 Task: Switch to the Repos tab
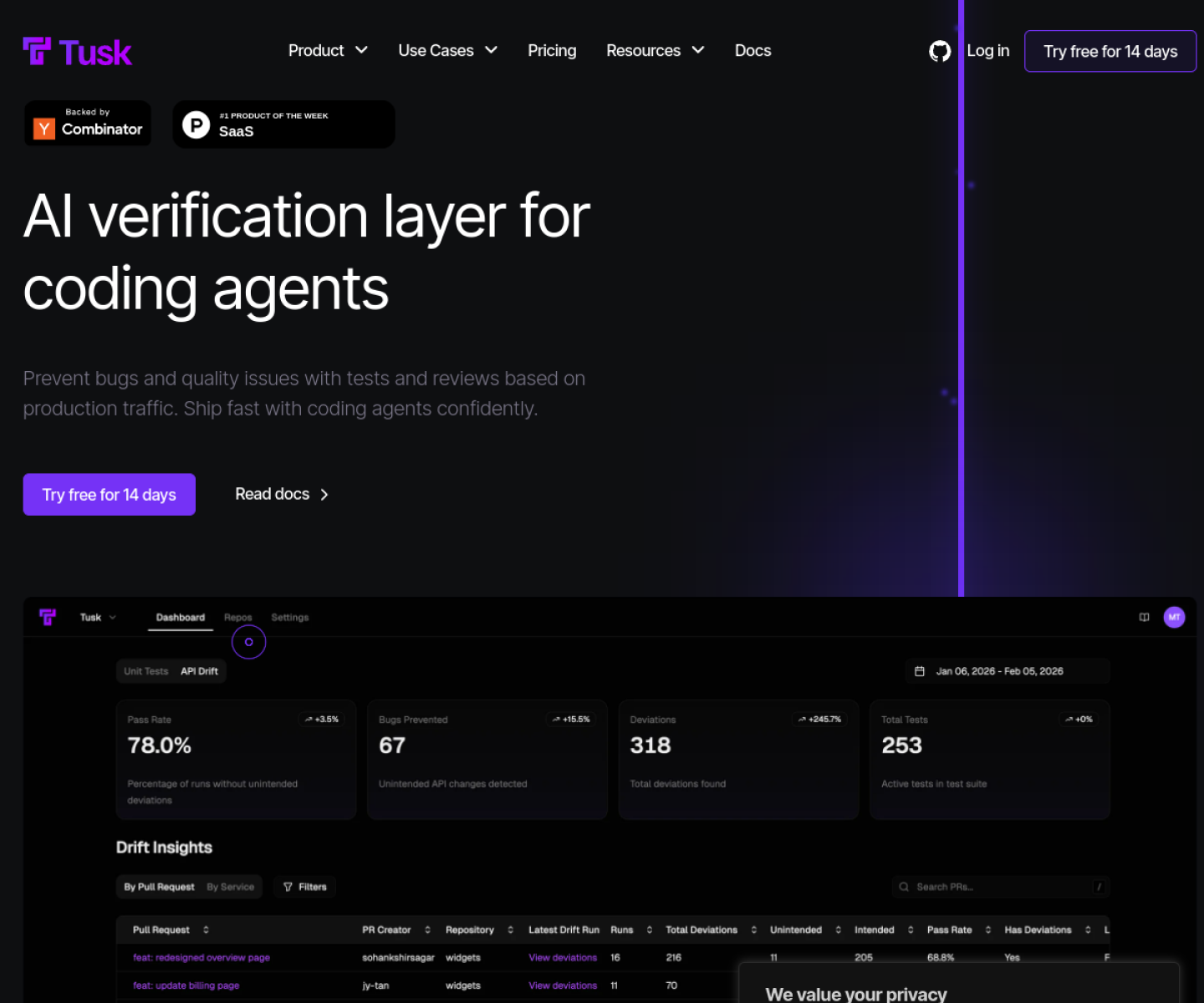click(237, 618)
